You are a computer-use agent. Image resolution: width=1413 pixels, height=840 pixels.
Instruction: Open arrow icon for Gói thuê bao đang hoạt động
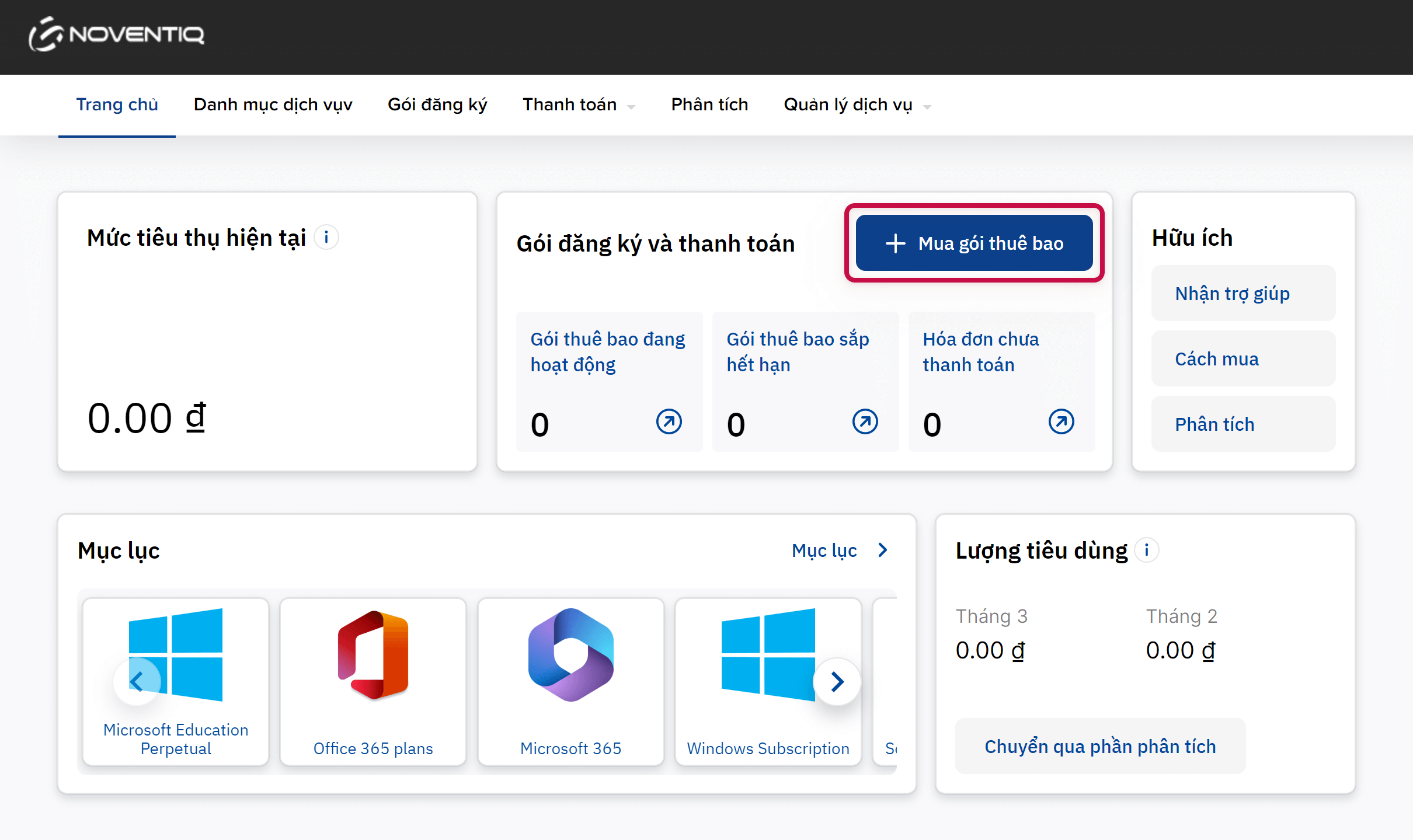[669, 421]
